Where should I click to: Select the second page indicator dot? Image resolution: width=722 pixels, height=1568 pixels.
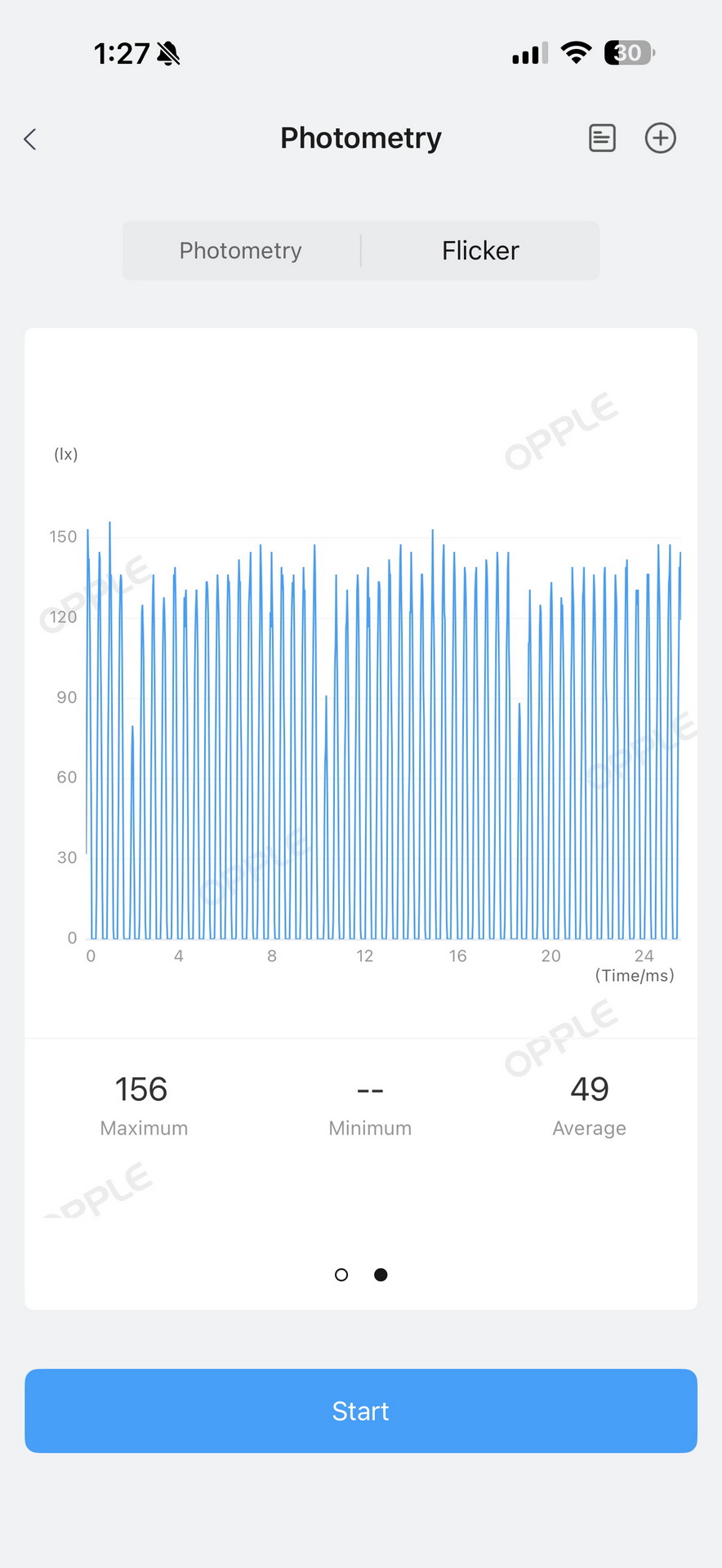pos(381,1275)
